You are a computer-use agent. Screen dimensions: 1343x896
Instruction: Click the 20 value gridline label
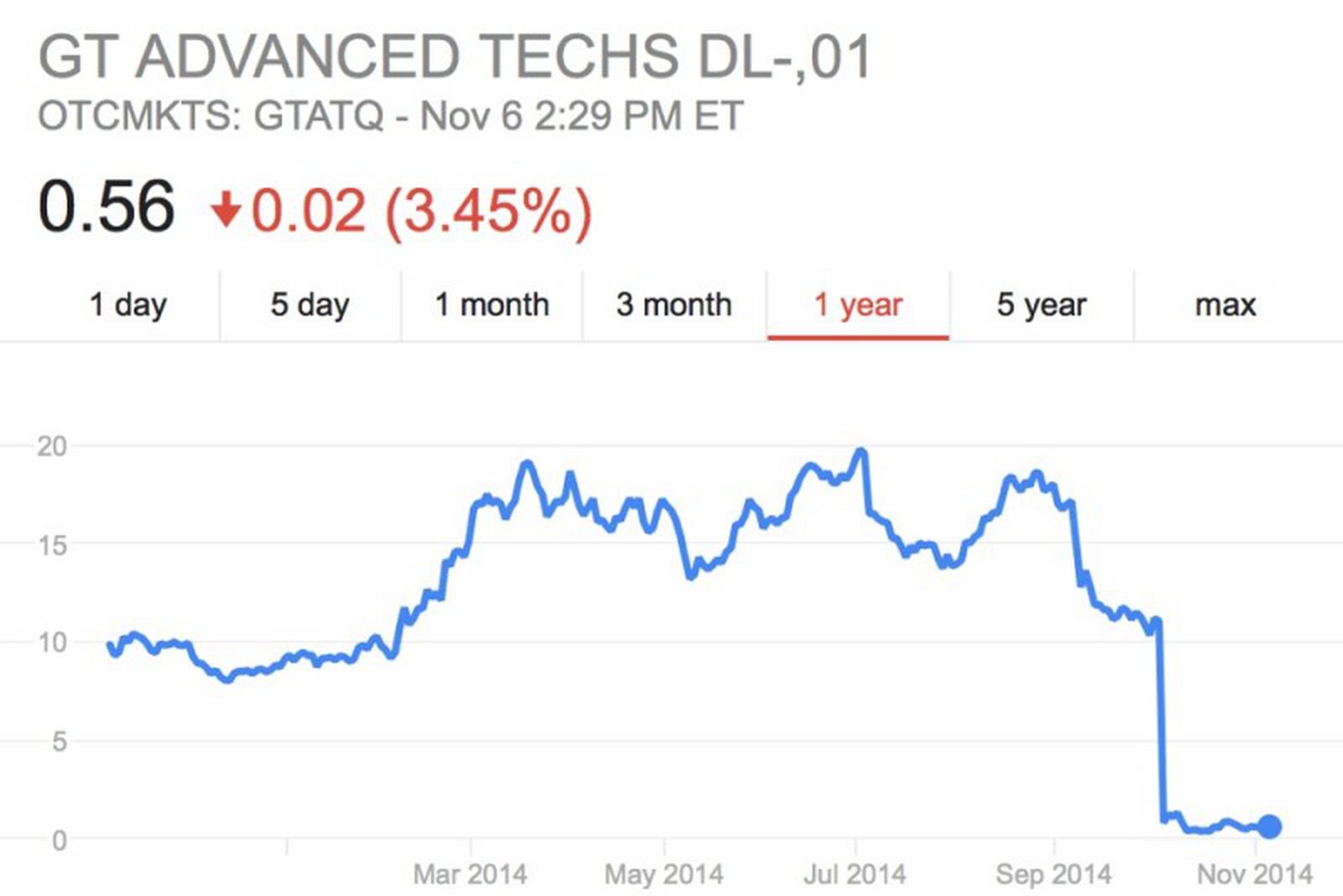pos(50,446)
